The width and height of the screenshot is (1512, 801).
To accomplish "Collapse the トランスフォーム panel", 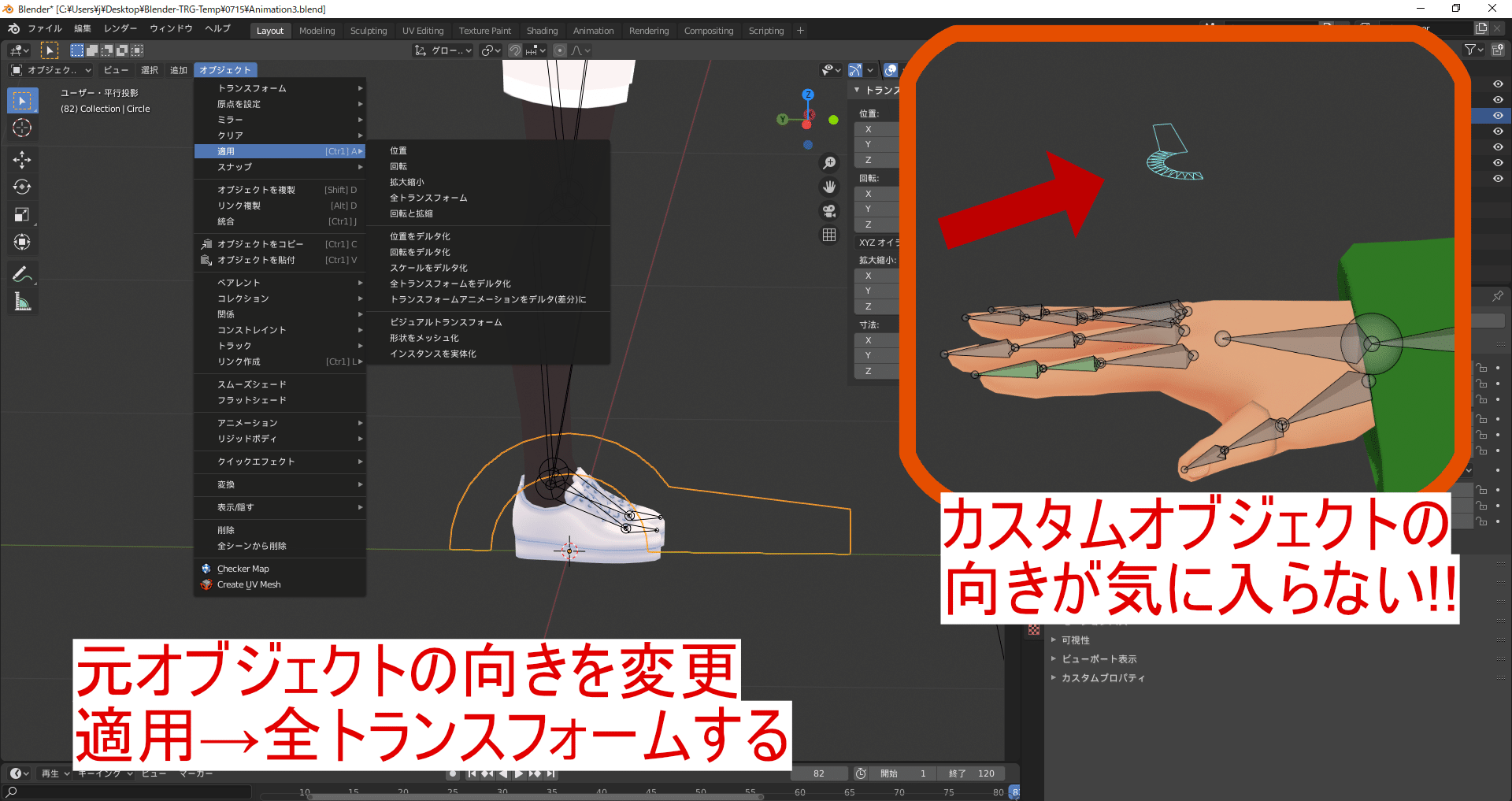I will 857,90.
